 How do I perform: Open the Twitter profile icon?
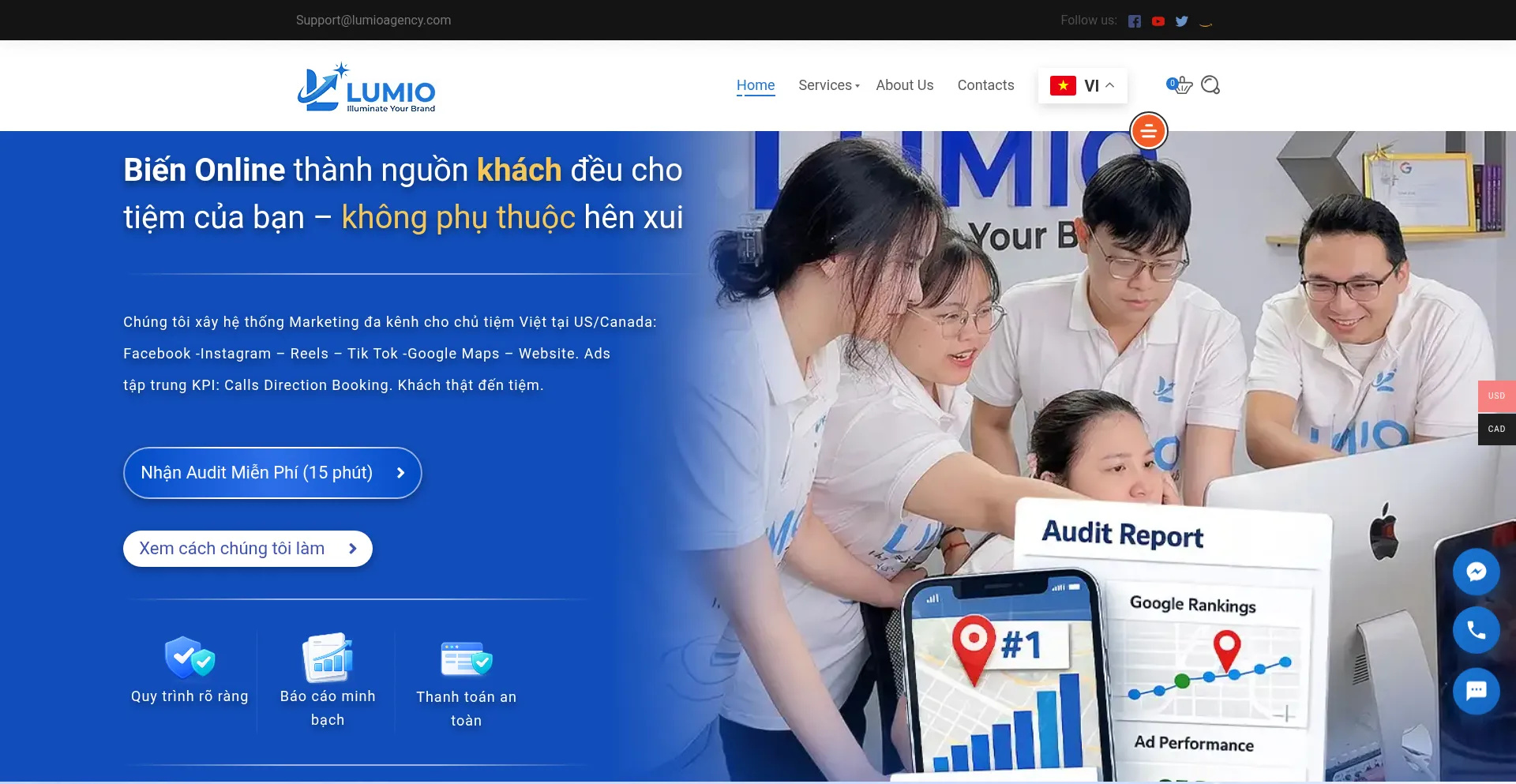point(1182,21)
